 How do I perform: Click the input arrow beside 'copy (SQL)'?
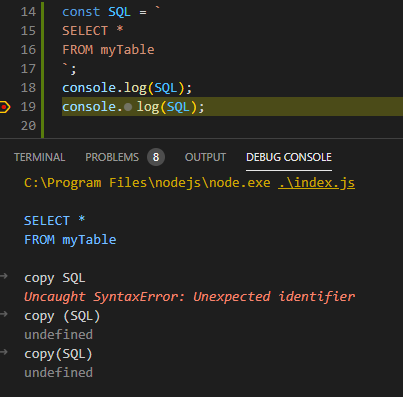coord(4,314)
